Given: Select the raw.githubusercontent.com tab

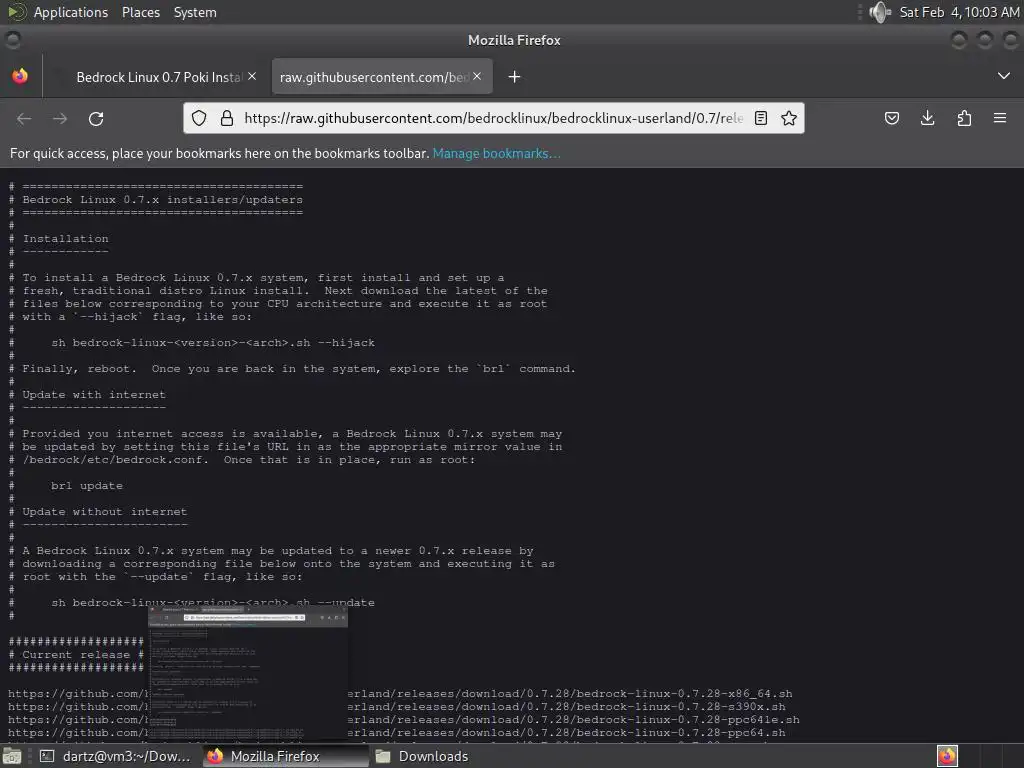Looking at the screenshot, I should click(382, 77).
